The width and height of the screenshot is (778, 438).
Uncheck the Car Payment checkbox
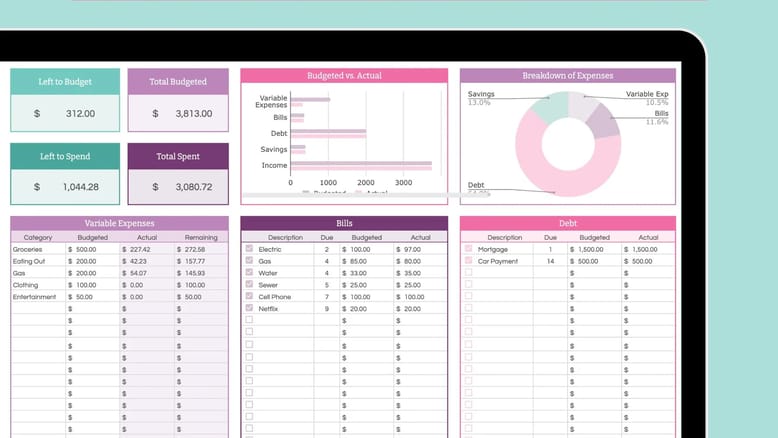[467, 261]
